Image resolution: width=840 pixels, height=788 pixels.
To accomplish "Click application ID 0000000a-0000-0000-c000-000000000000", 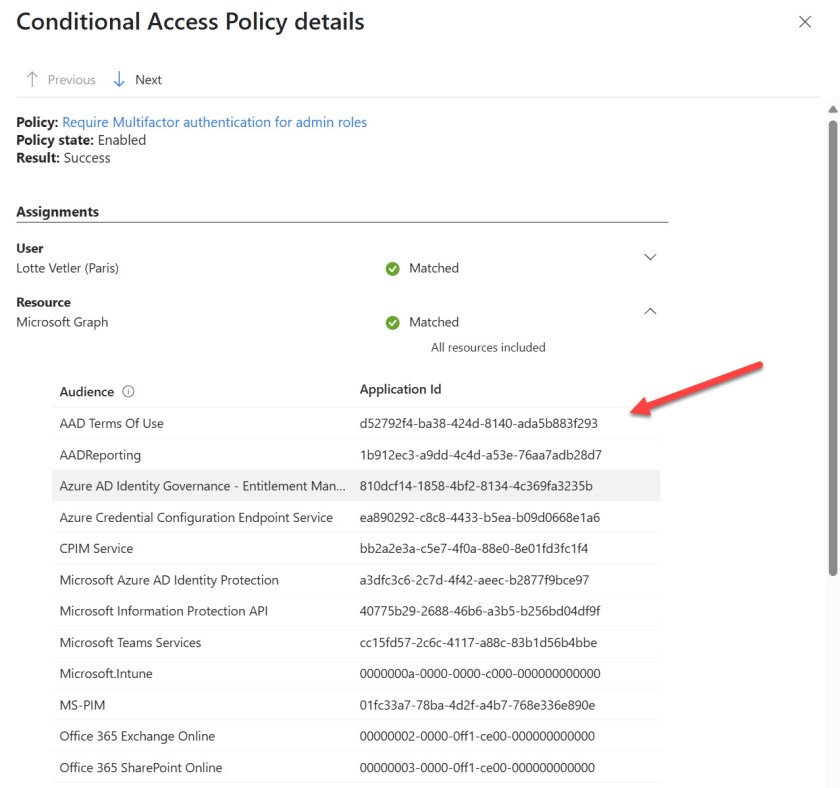I will point(480,673).
